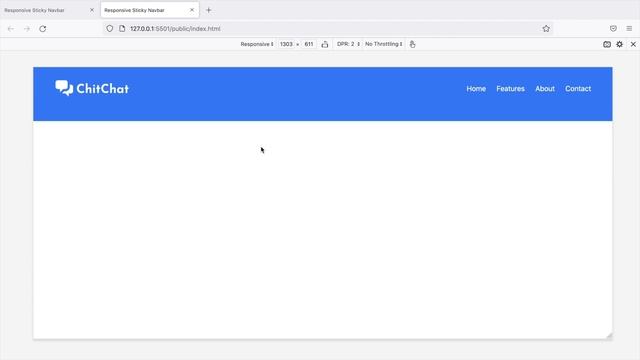This screenshot has height=360, width=640.
Task: Click the shield tracking protection icon
Action: coord(110,29)
